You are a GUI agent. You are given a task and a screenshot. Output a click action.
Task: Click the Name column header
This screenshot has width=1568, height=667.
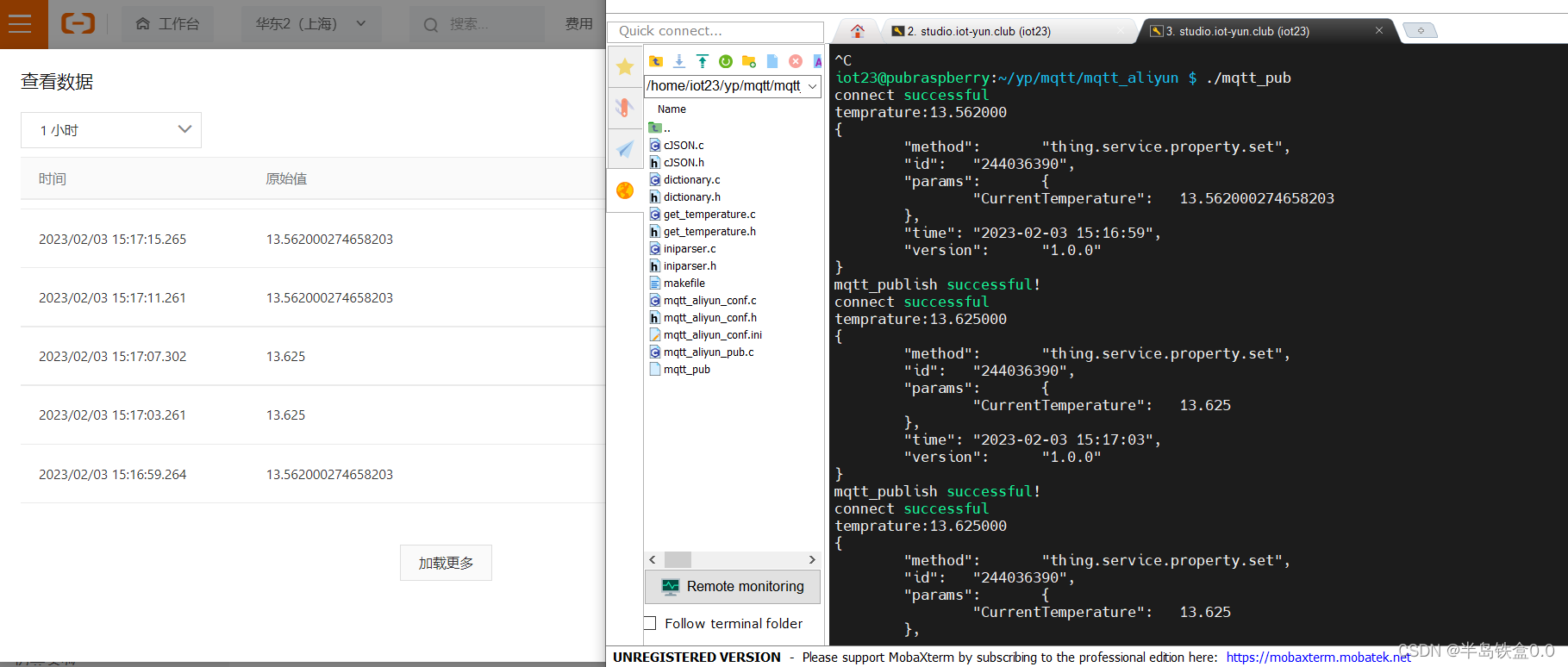(x=672, y=109)
